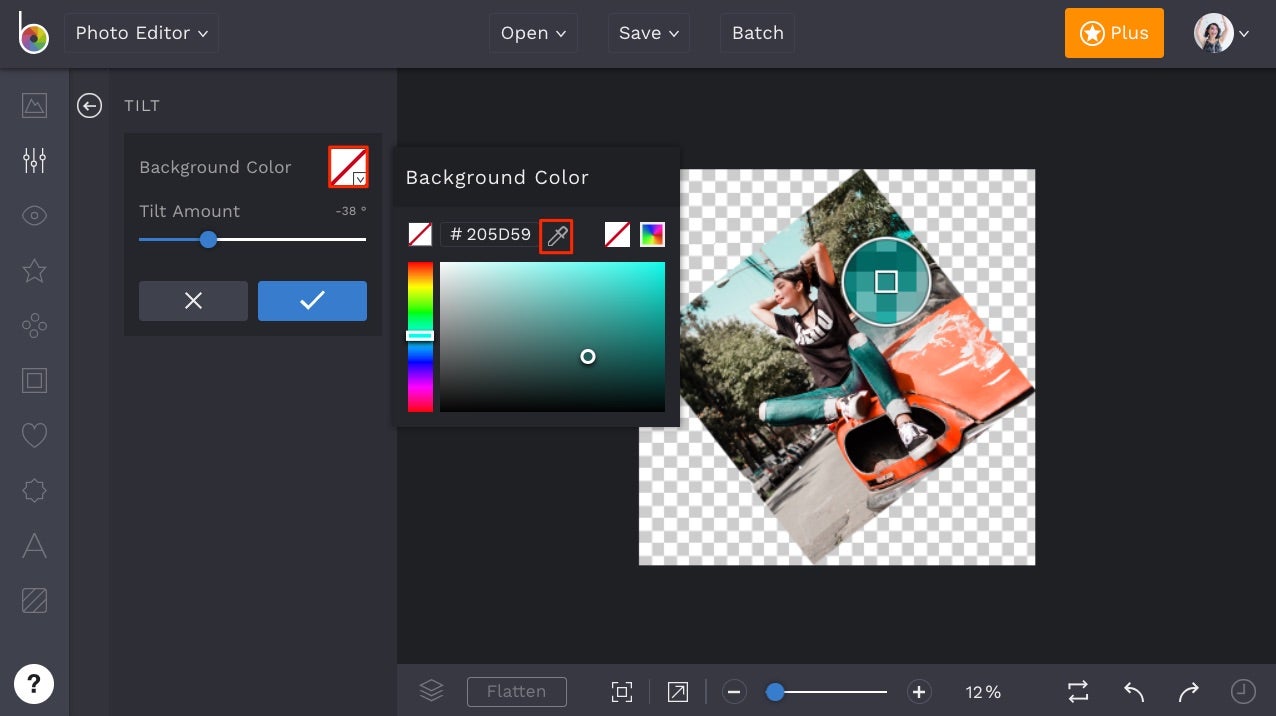Viewport: 1276px width, 716px height.
Task: Undo the last action
Action: tap(1133, 691)
